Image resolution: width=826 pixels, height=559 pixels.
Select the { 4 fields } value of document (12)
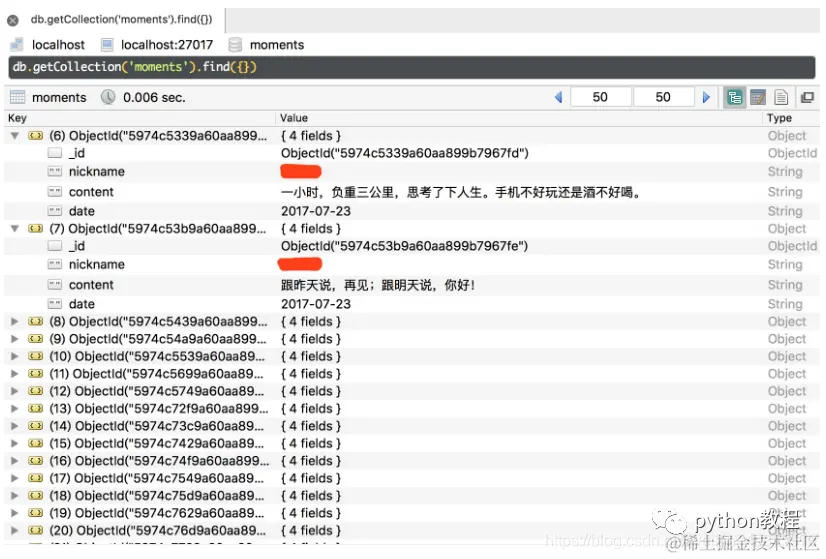pos(311,391)
